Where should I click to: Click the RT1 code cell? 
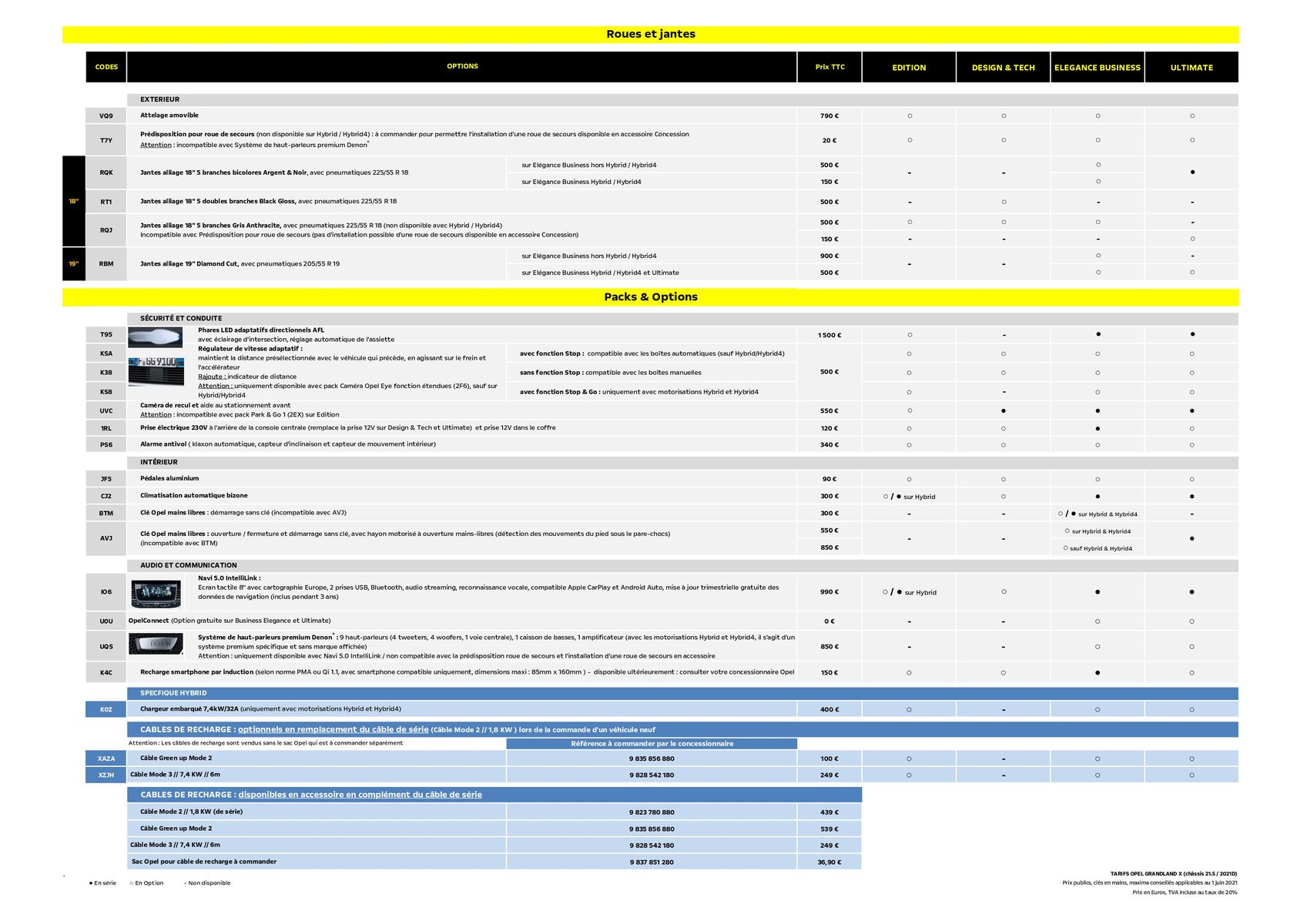[106, 202]
